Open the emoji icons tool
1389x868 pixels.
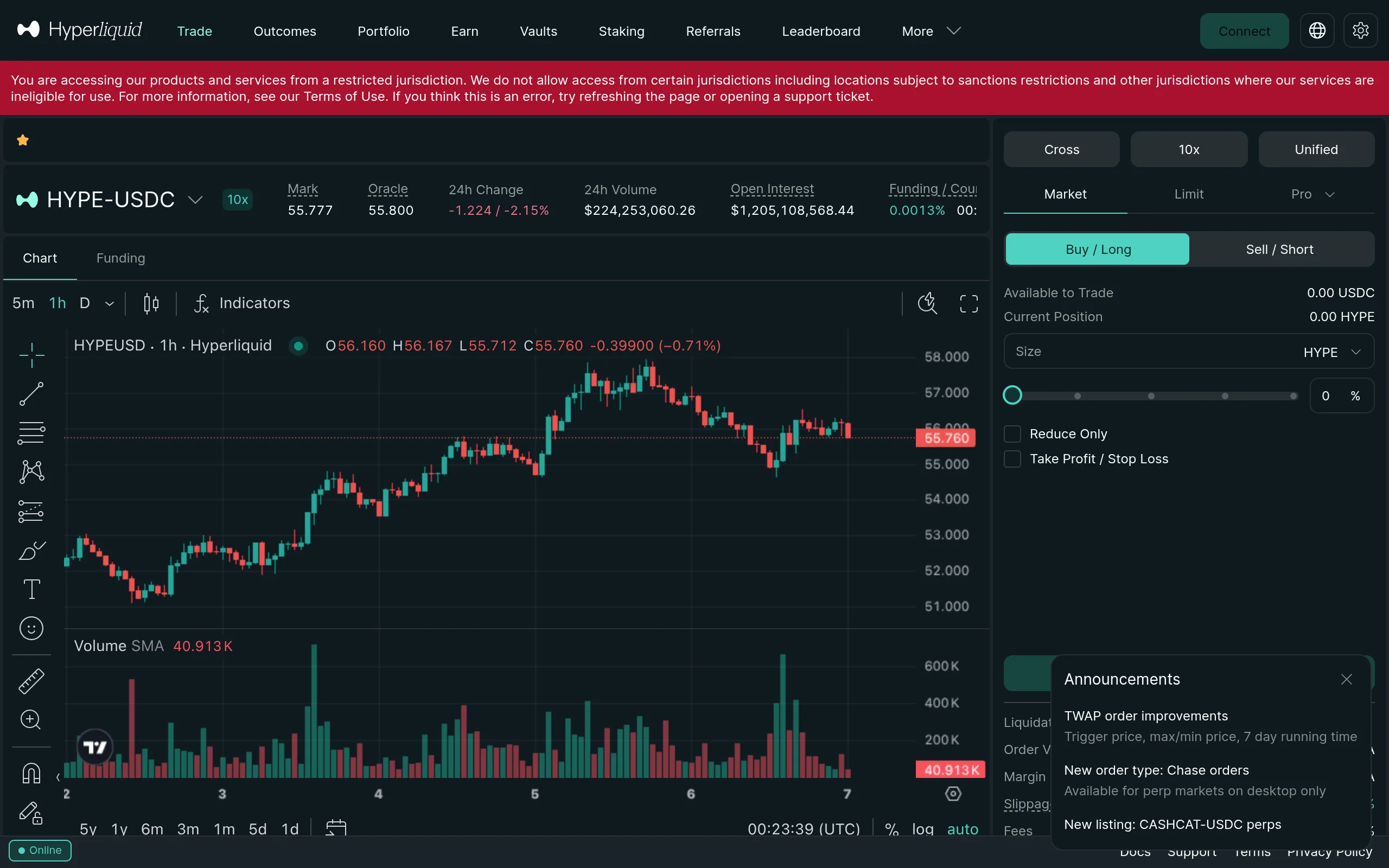[31, 628]
